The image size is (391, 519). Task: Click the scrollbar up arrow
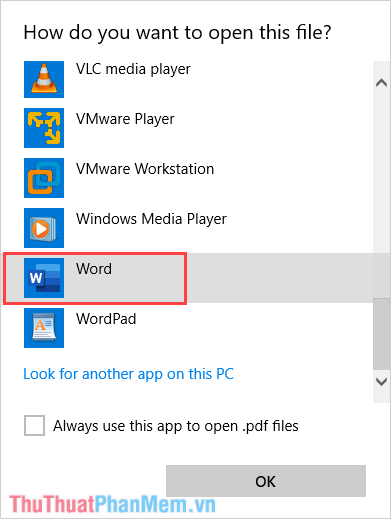[381, 83]
